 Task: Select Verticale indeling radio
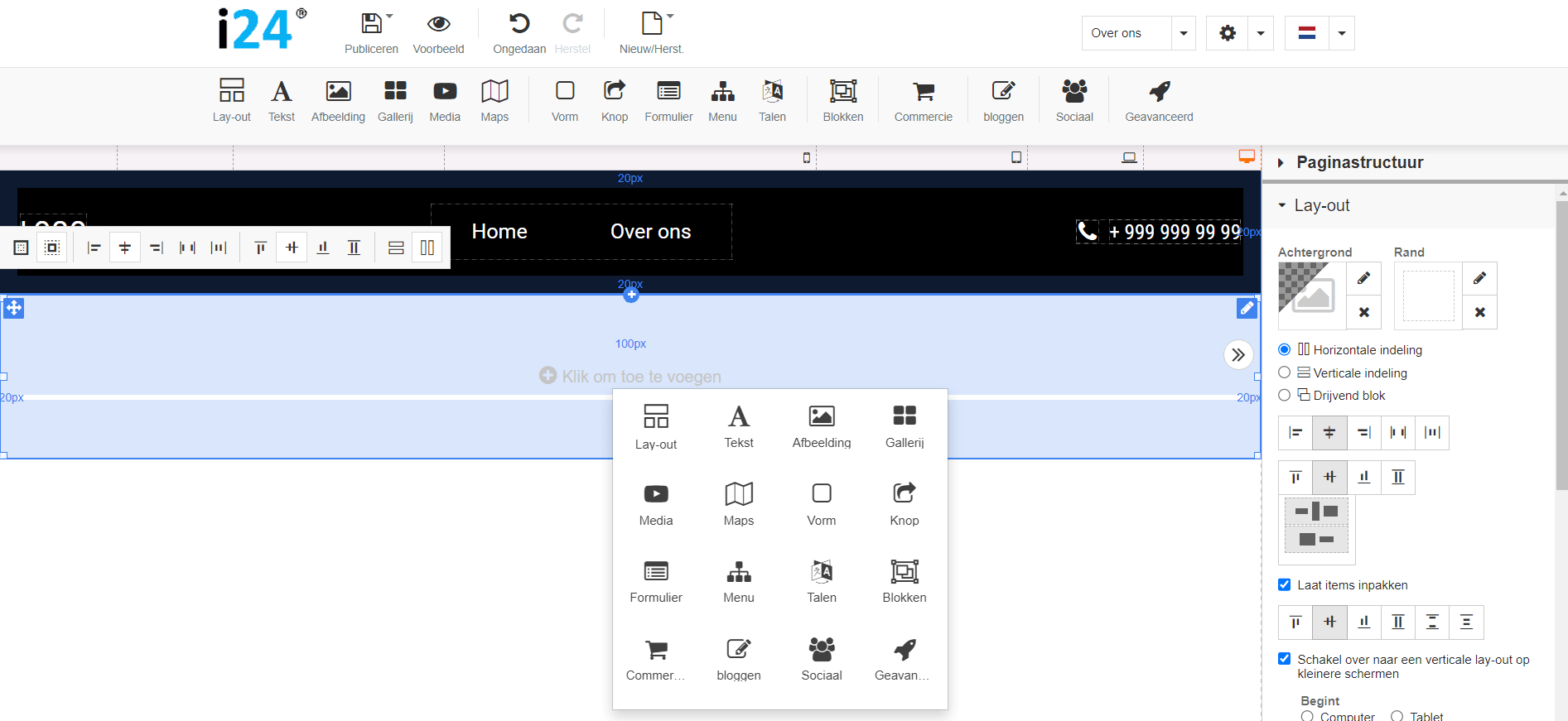(x=1284, y=373)
